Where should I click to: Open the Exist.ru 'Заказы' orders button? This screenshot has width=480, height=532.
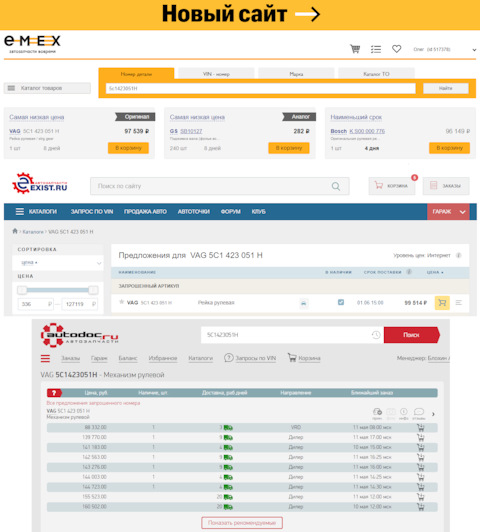(x=446, y=186)
